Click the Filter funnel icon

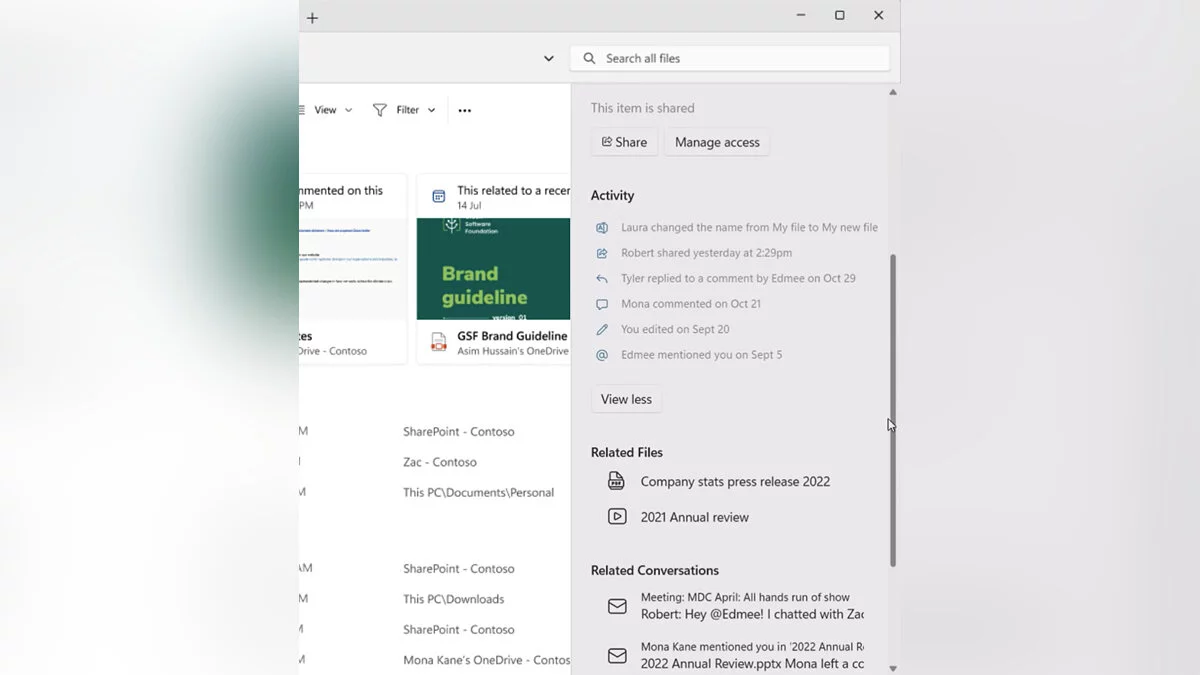pyautogui.click(x=380, y=110)
